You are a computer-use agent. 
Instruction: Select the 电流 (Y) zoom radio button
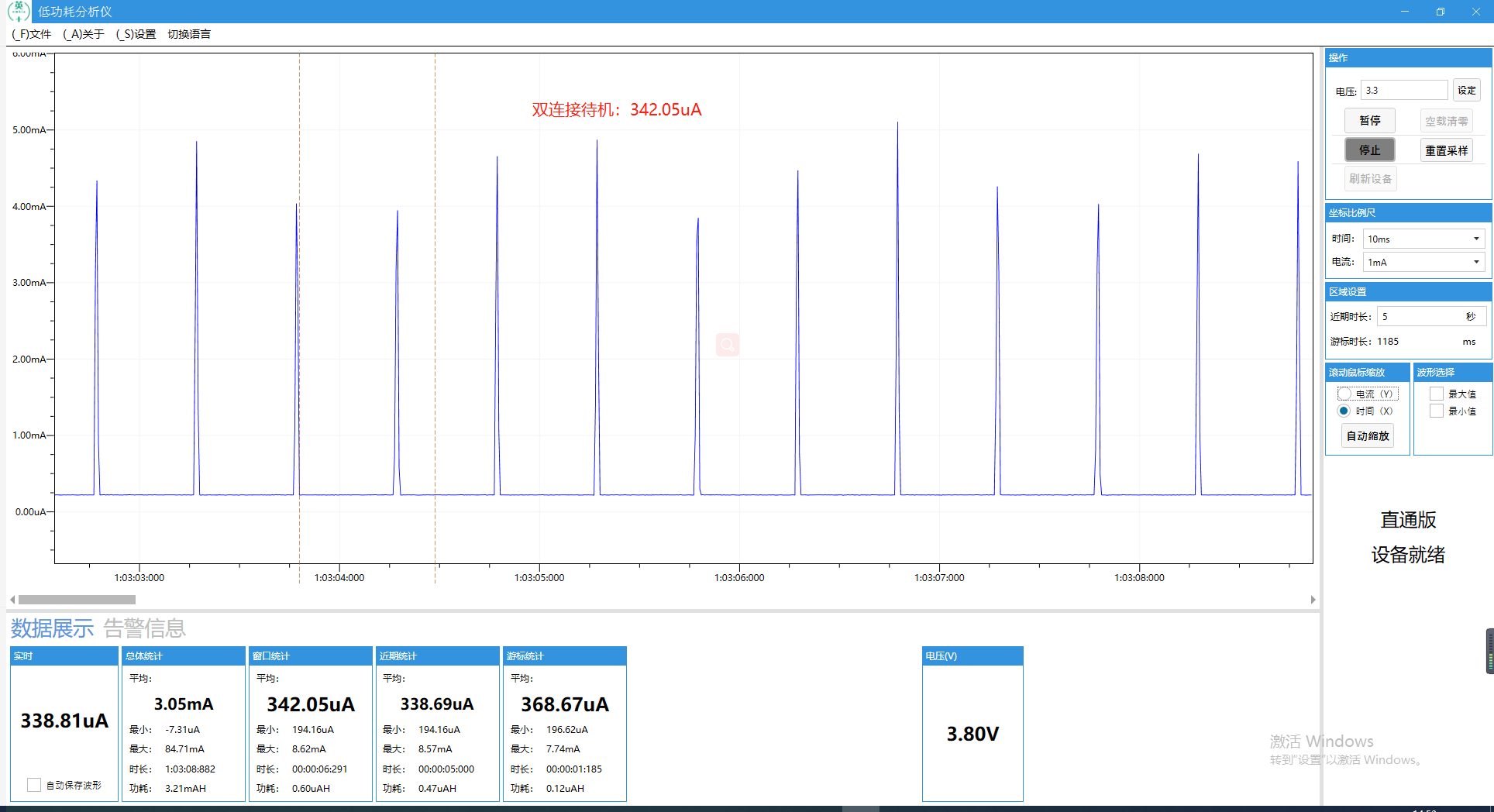coord(1344,394)
